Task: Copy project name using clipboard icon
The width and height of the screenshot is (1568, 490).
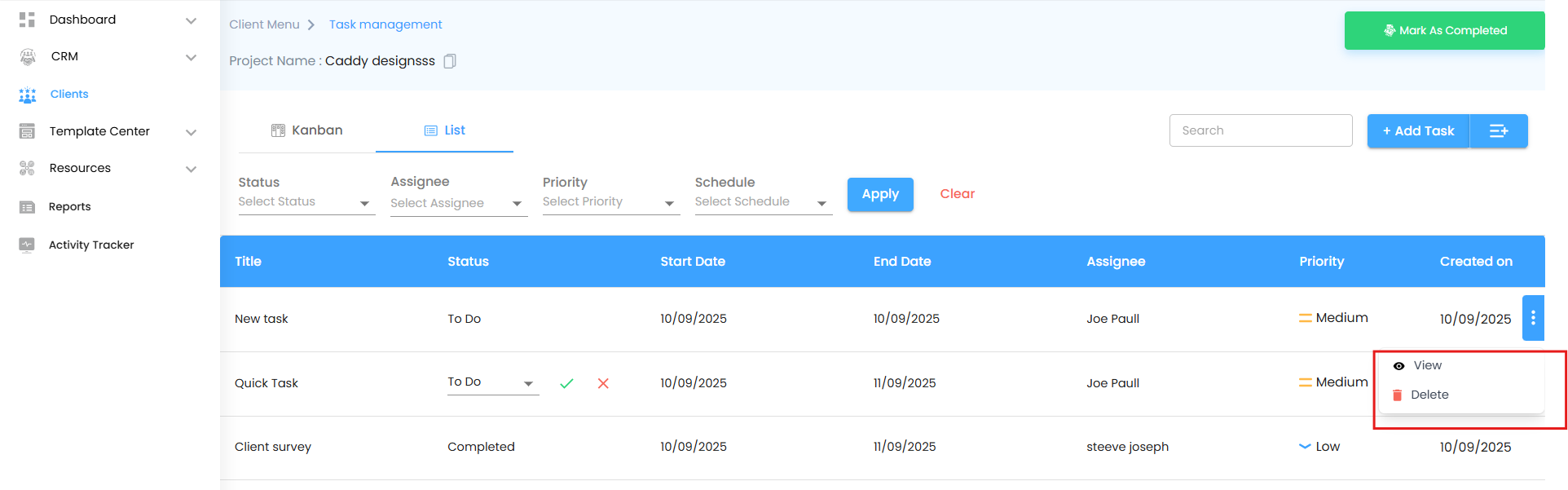Action: coord(450,61)
